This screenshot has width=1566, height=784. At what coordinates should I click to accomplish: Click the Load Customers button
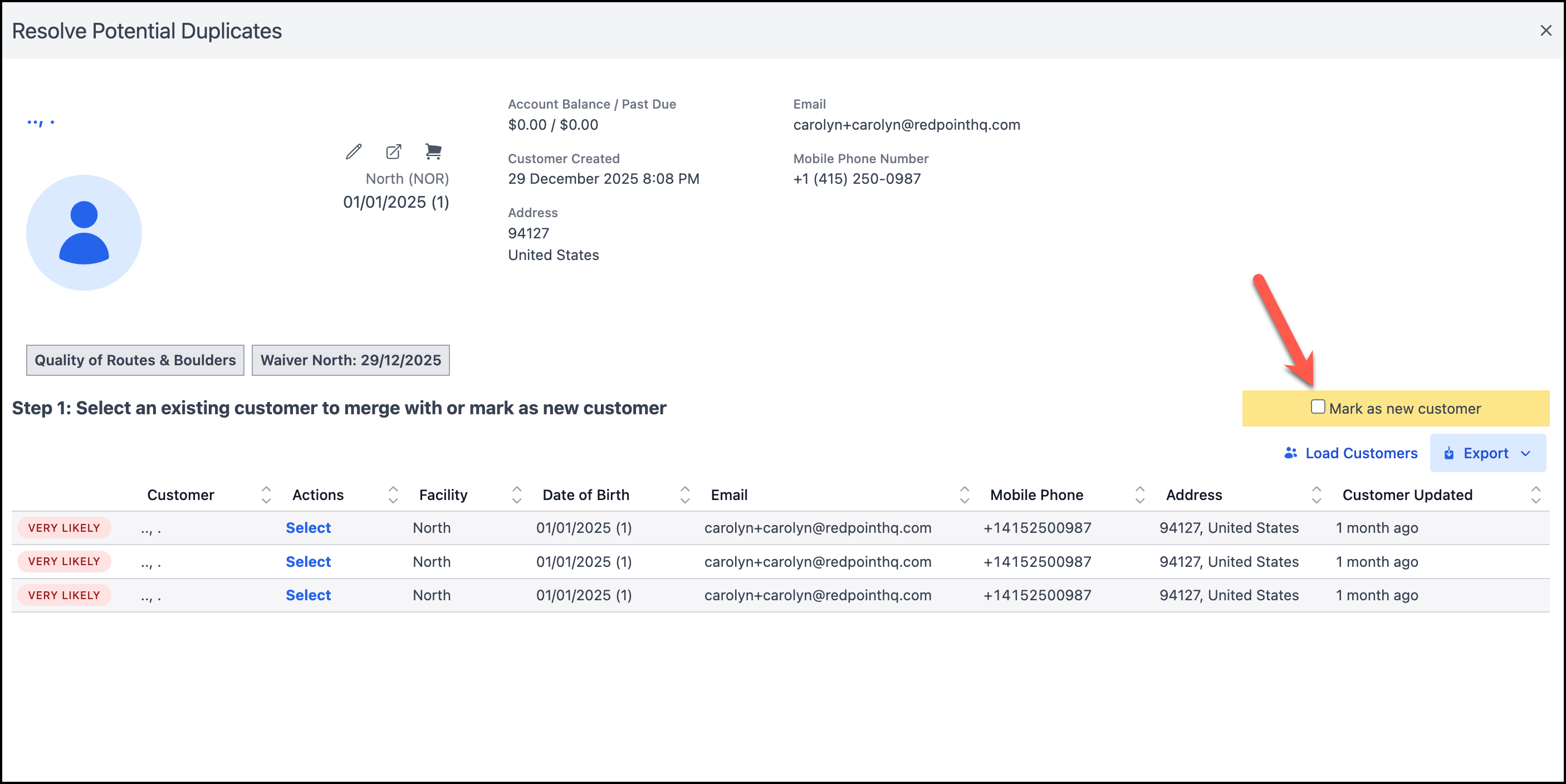coord(1361,453)
